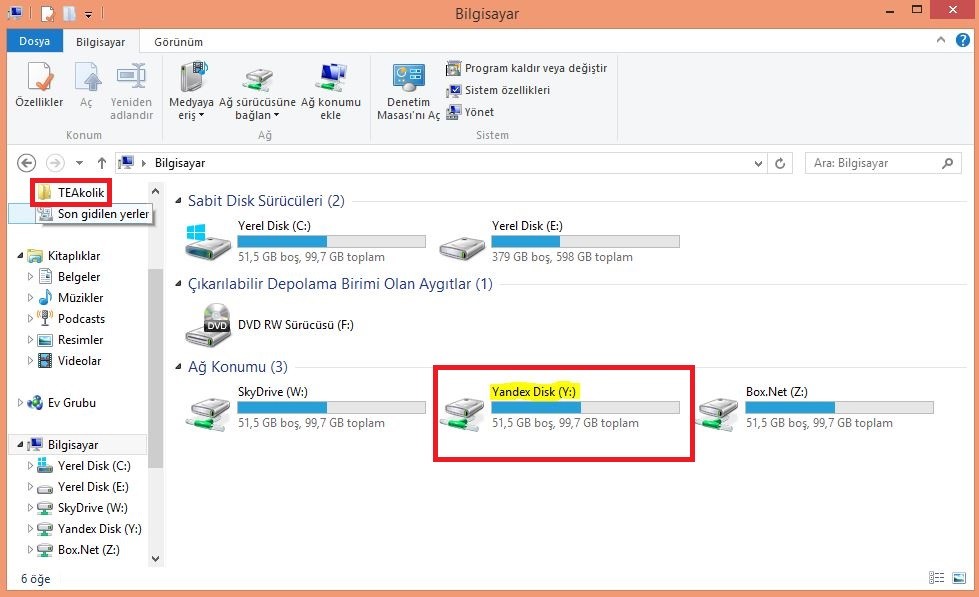Viewport: 979px width, 597px height.
Task: Switch to details view icon
Action: click(x=937, y=578)
